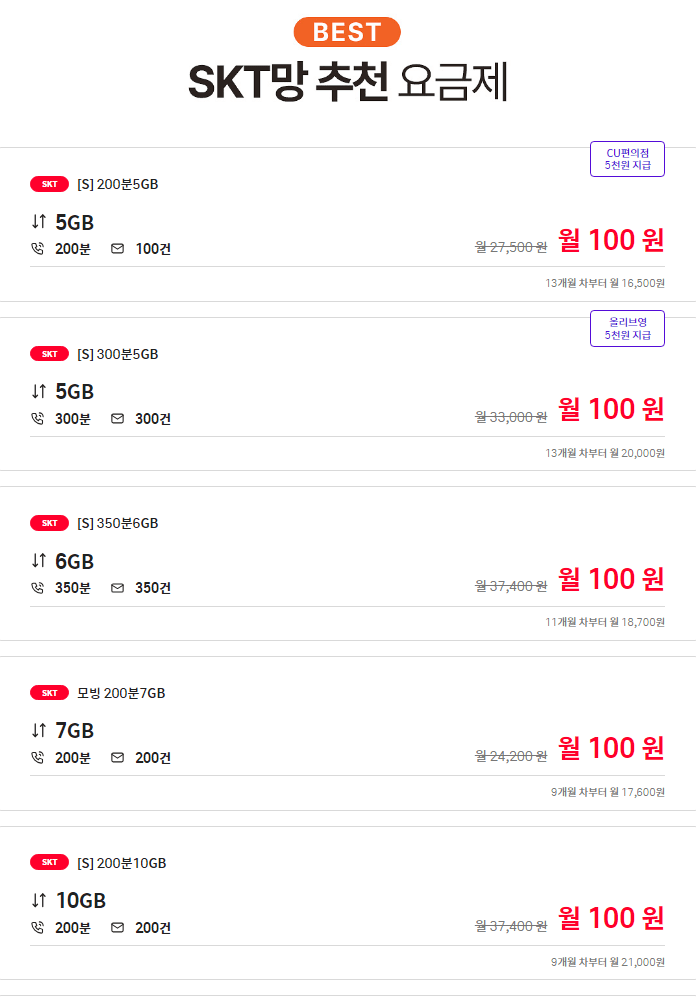Click the data arrows icon next to 7GB
This screenshot has width=696, height=997.
pos(36,731)
